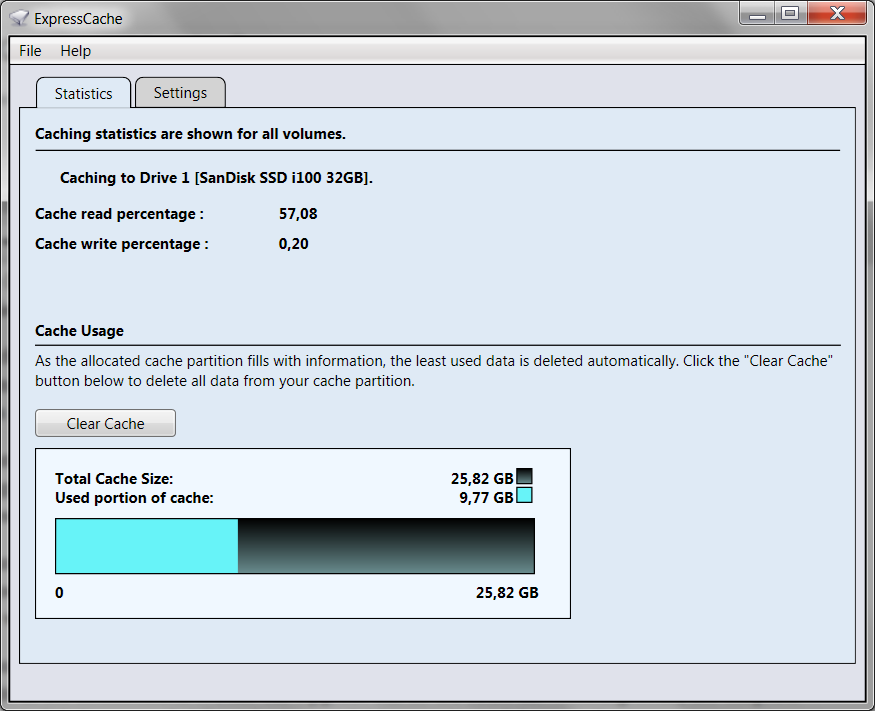The height and width of the screenshot is (711, 875).
Task: Click the '9,77 GB' used value
Action: point(486,498)
